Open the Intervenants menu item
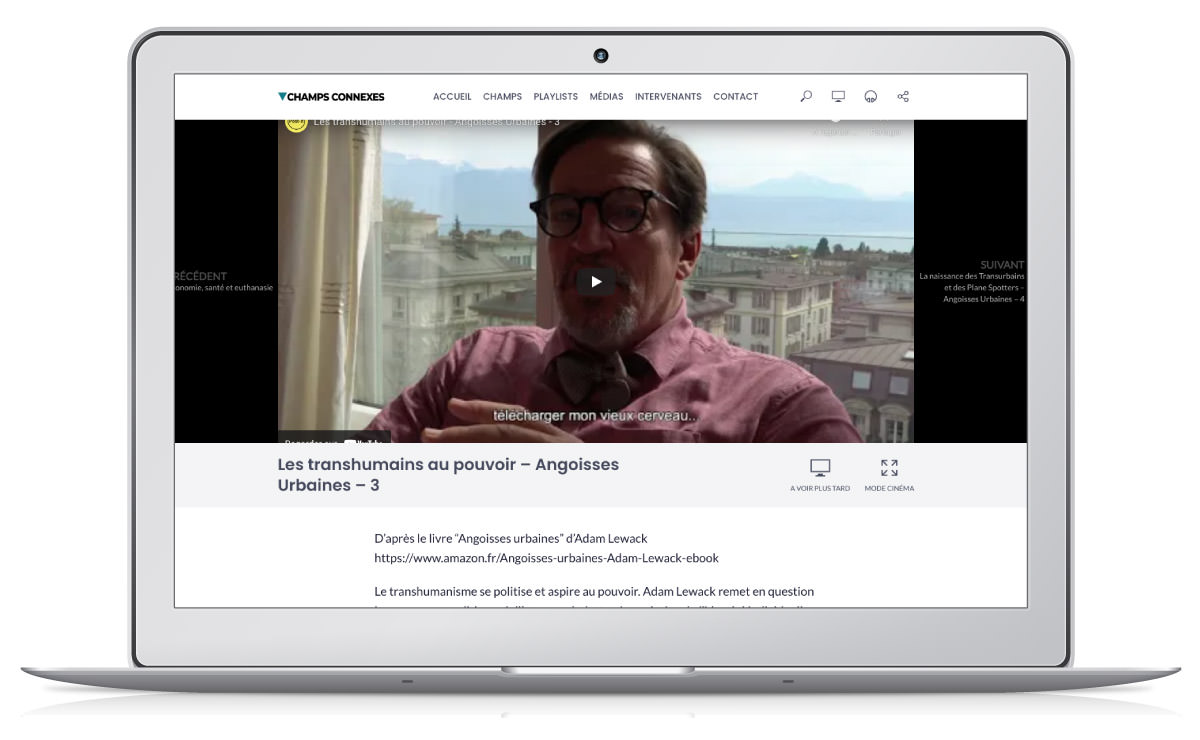Viewport: 1200px width, 740px height. click(668, 96)
